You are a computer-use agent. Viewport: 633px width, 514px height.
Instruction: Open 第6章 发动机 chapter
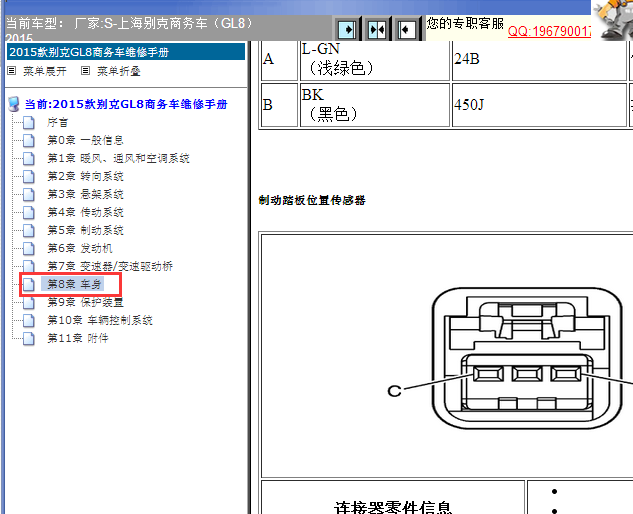(x=80, y=248)
